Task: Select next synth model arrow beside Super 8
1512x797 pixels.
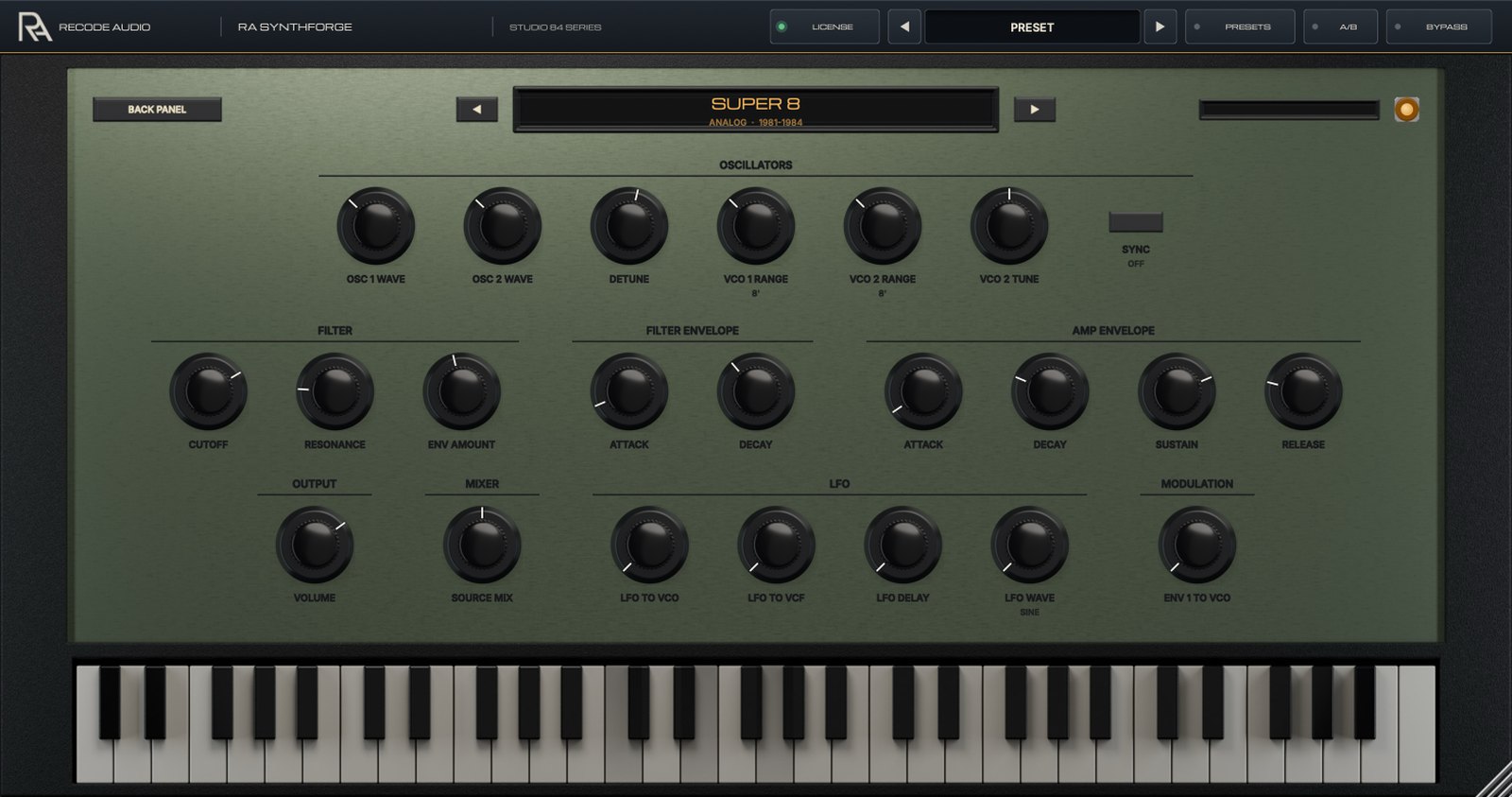Action: pyautogui.click(x=1035, y=110)
